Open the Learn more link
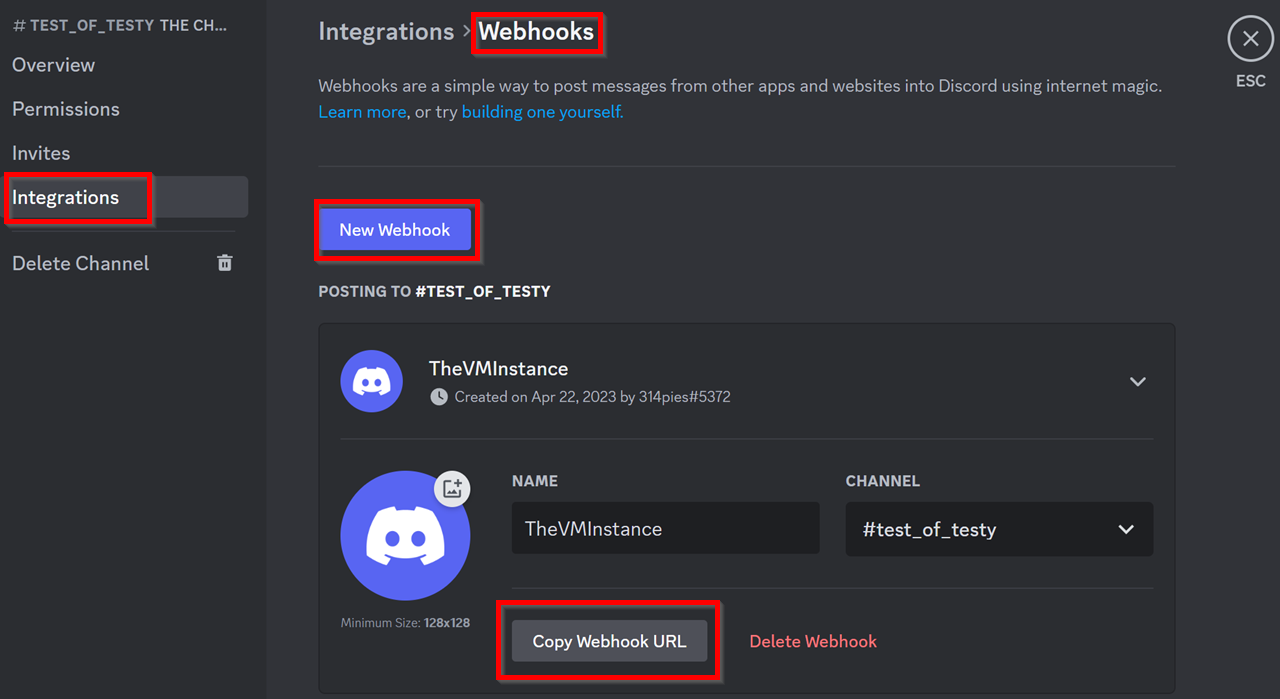The image size is (1280, 699). click(362, 112)
